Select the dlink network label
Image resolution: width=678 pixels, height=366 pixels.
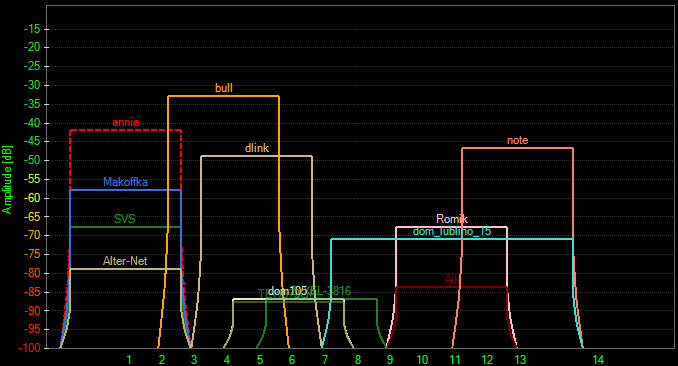click(257, 148)
